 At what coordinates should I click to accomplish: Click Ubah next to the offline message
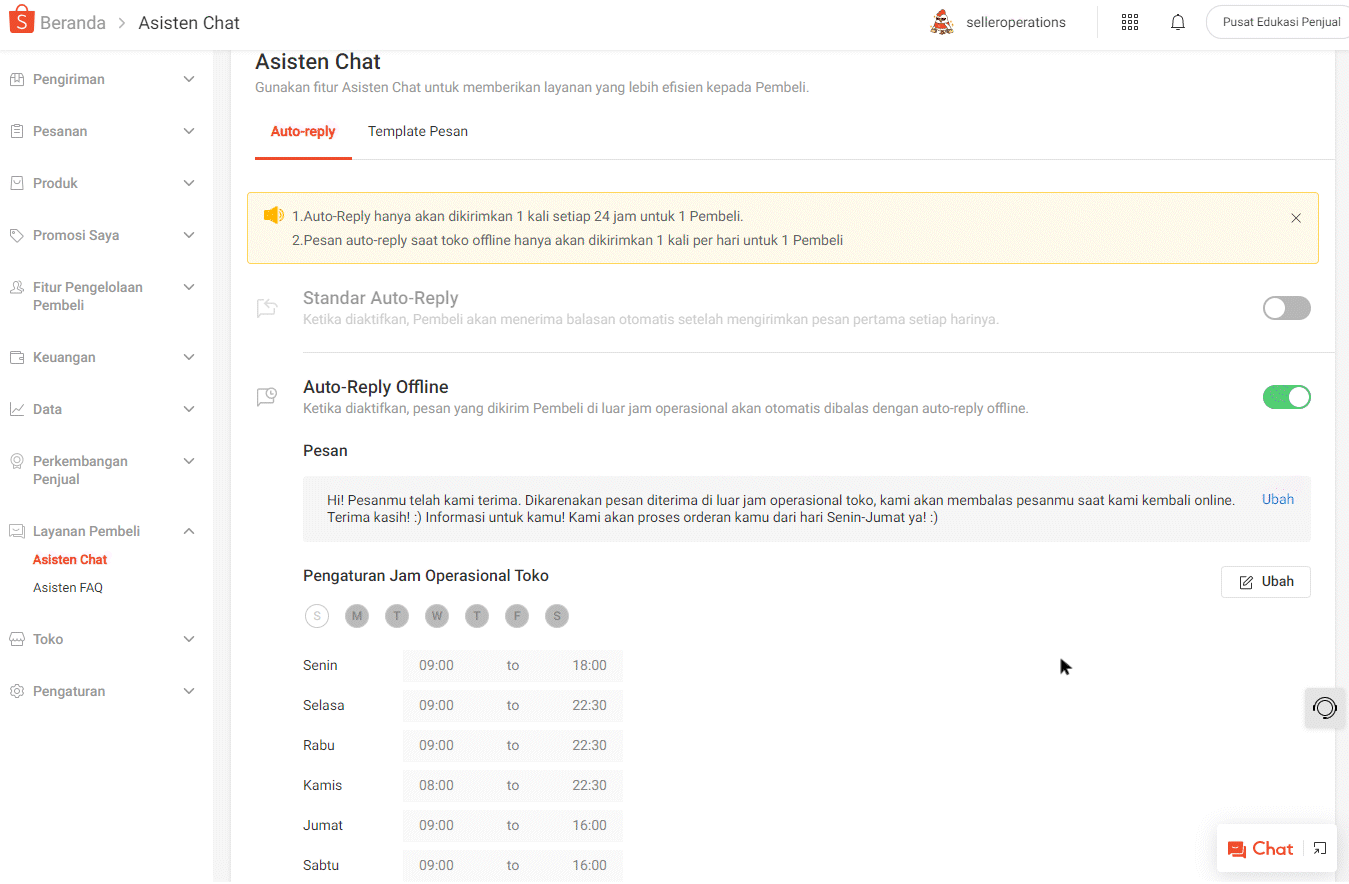[x=1277, y=499]
